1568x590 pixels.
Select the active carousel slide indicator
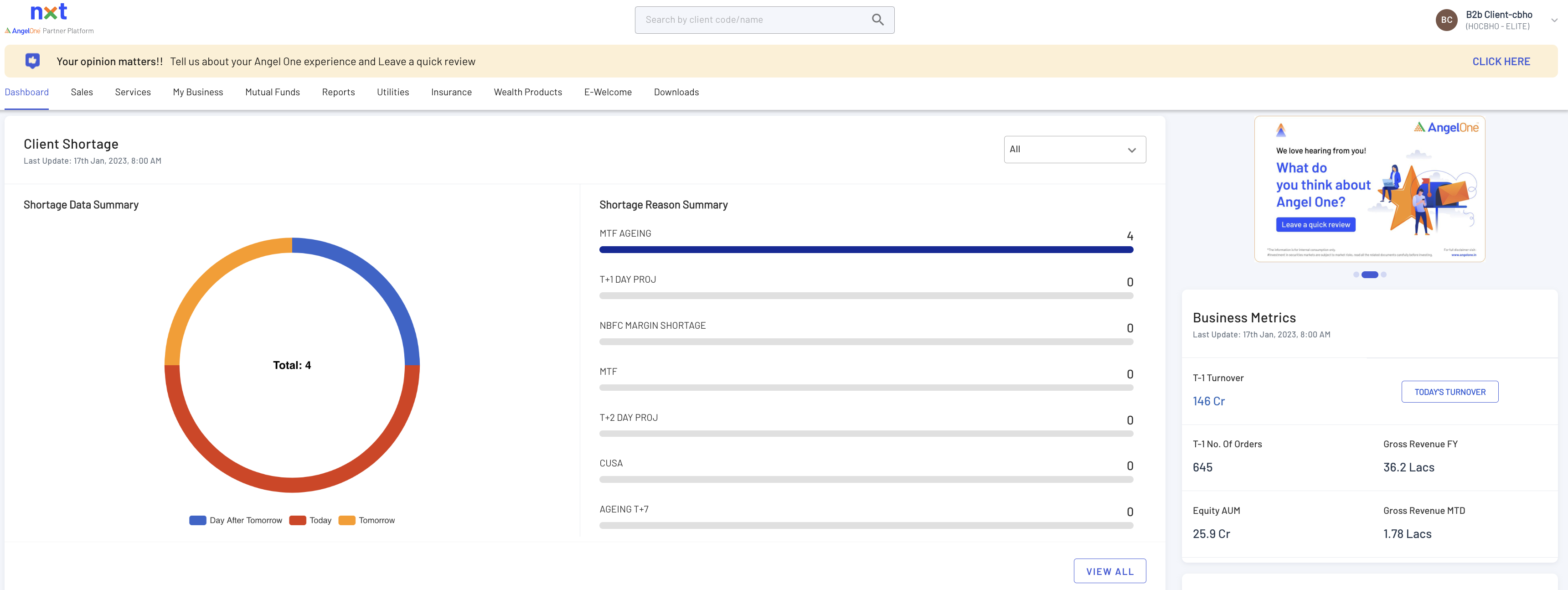(1370, 274)
